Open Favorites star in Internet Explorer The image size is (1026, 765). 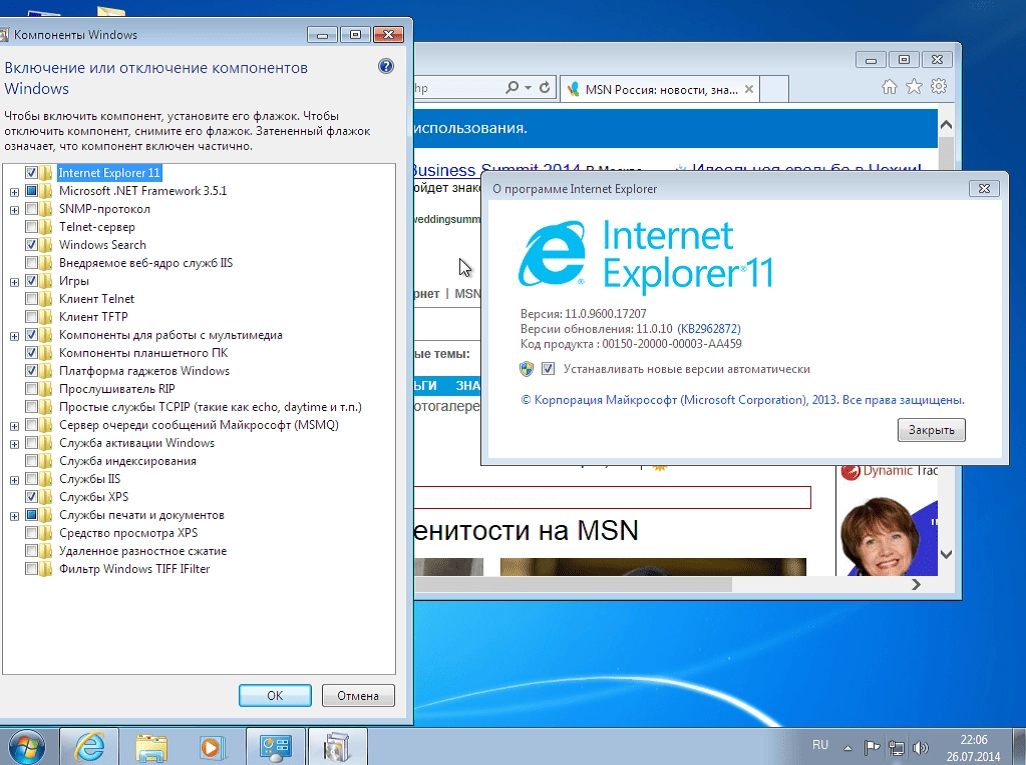tap(914, 87)
